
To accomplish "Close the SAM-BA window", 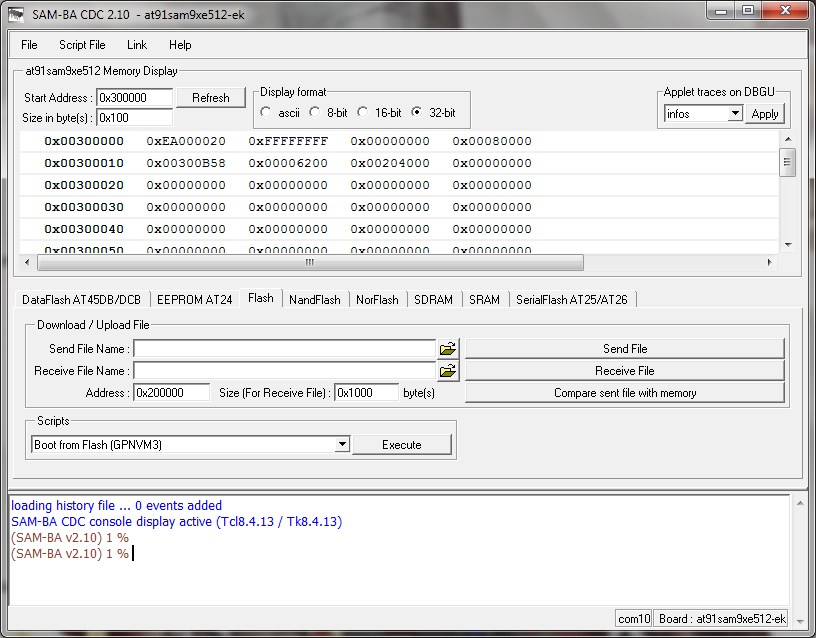I will 785,11.
